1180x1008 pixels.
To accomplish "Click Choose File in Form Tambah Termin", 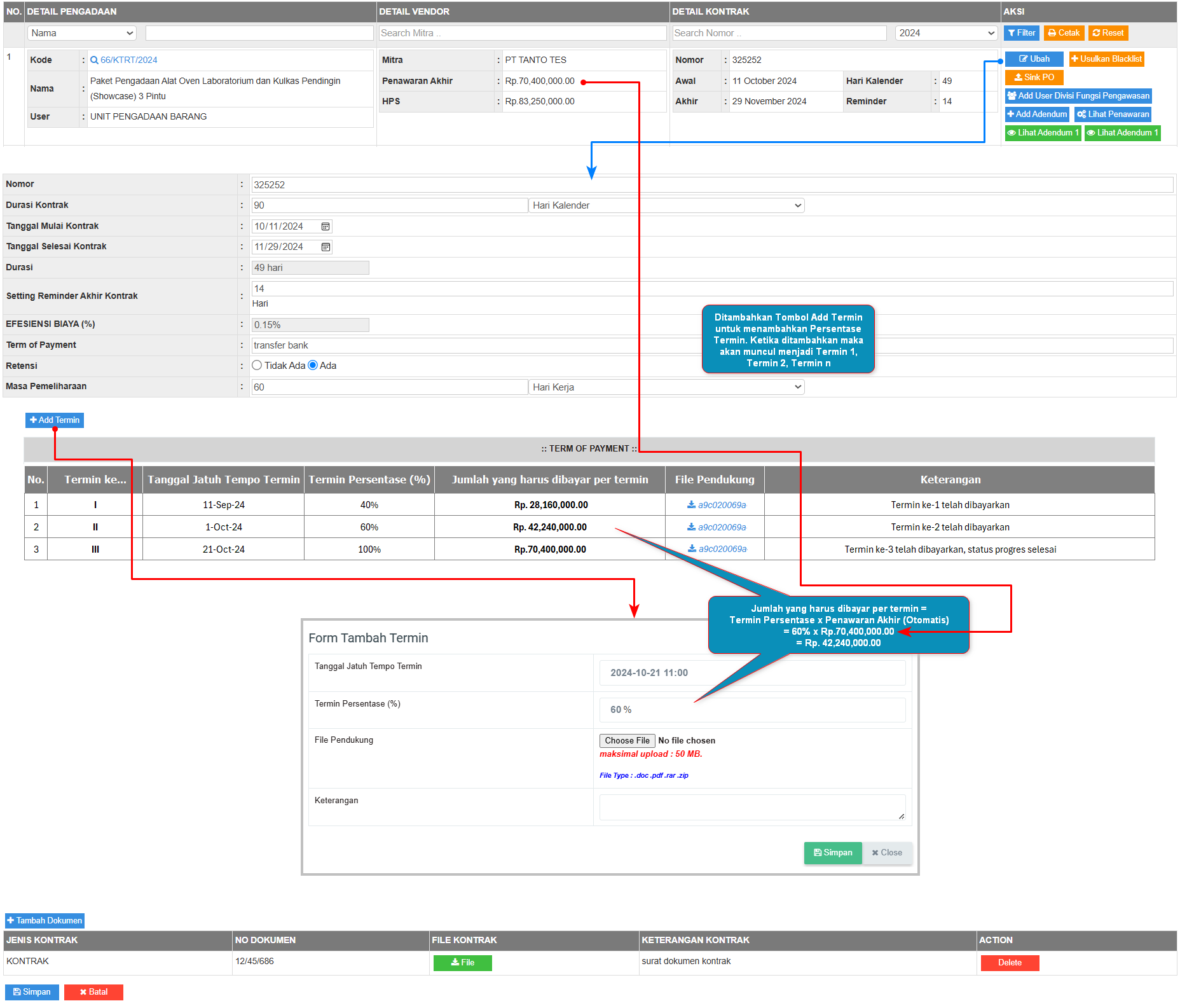I will click(627, 741).
